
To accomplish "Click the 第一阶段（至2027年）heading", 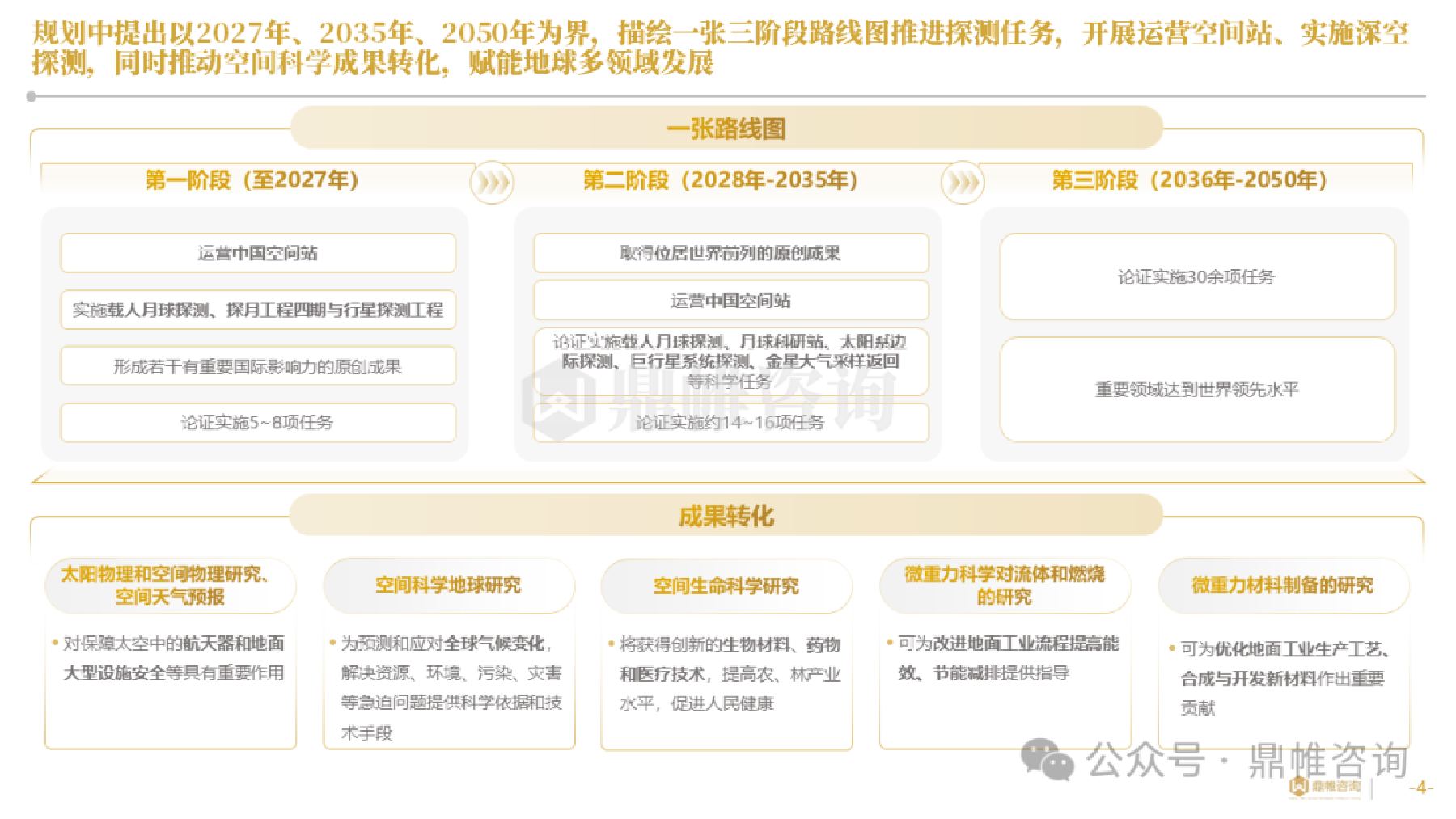I will 252,179.
